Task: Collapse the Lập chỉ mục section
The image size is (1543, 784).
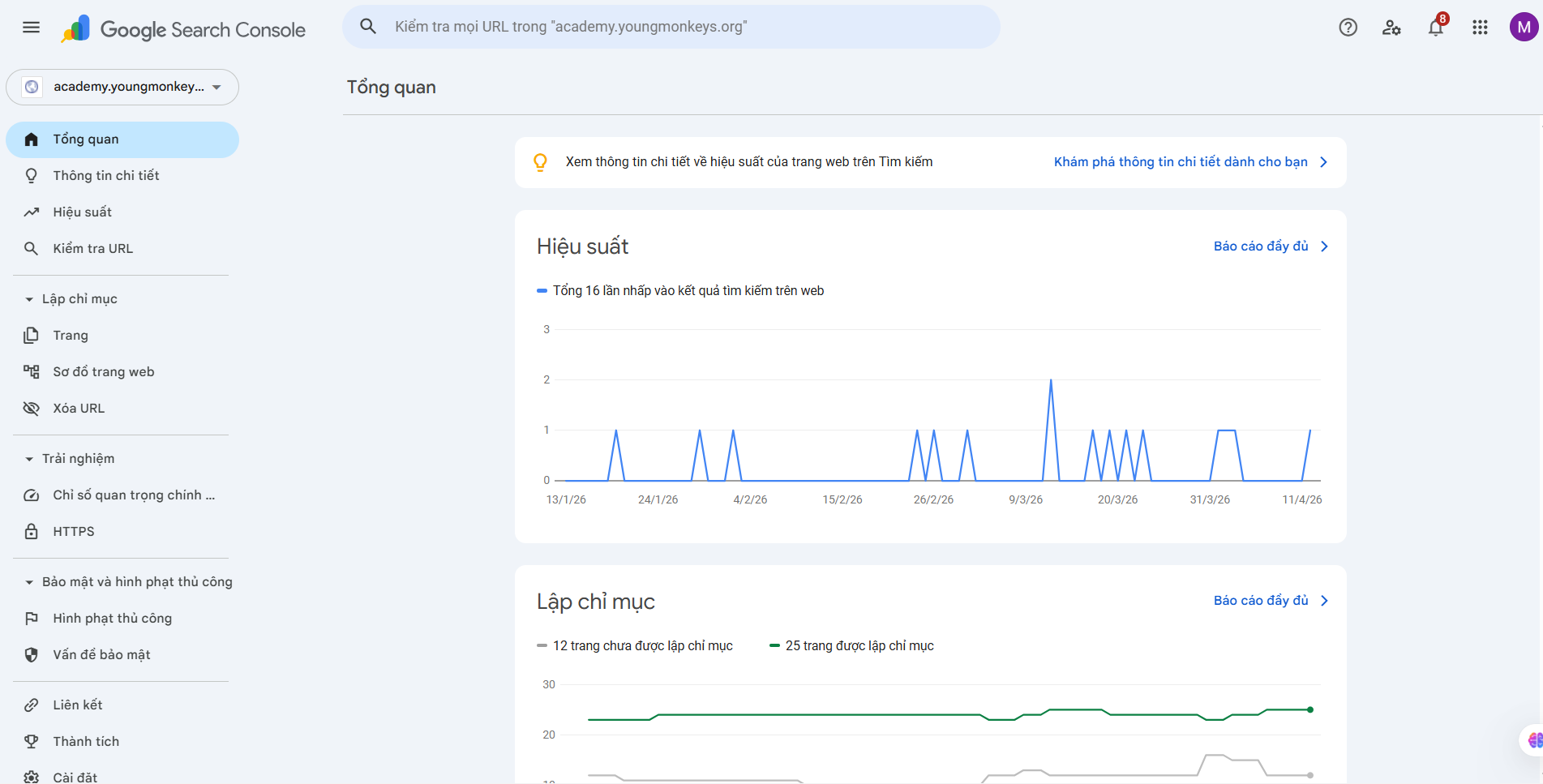Action: (x=29, y=299)
